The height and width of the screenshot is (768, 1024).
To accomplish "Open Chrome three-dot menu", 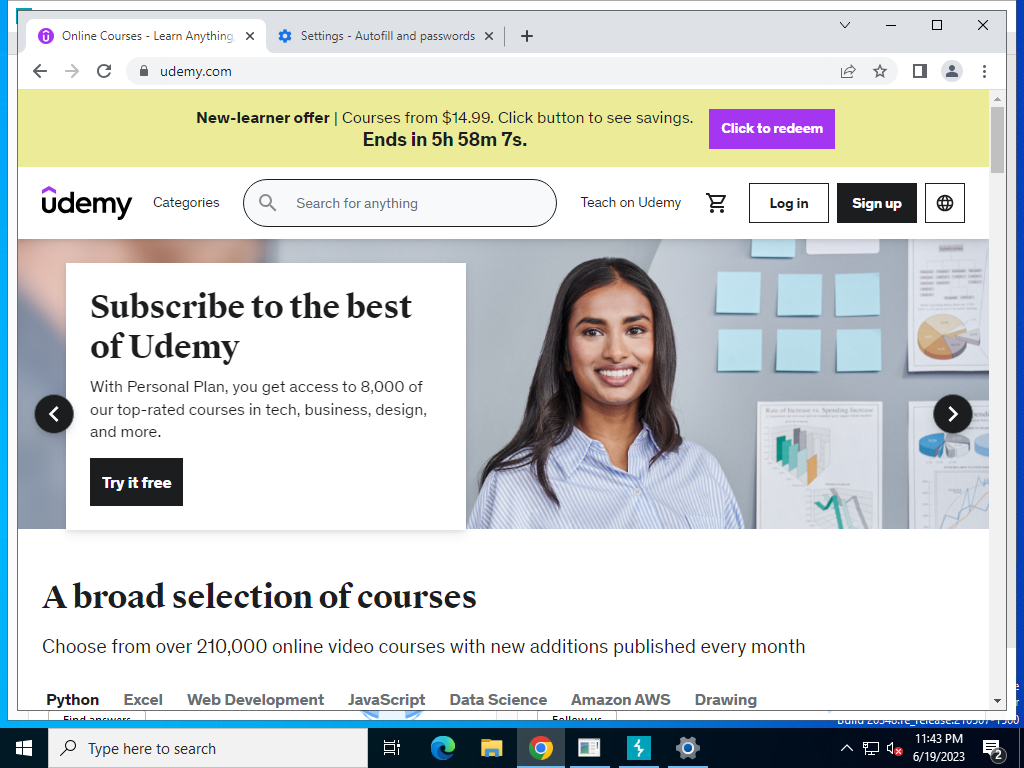I will [984, 71].
